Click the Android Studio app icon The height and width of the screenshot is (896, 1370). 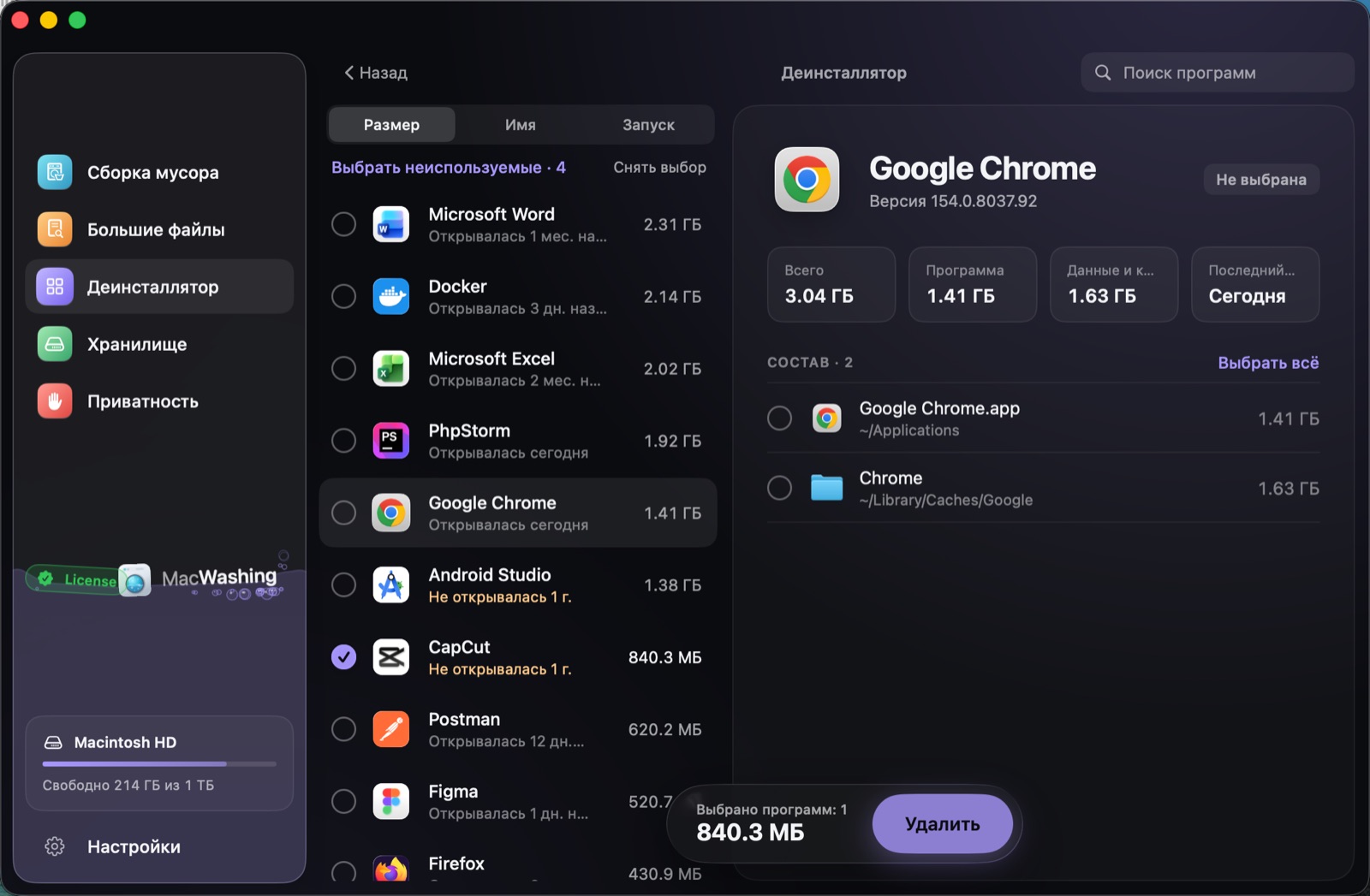tap(391, 584)
